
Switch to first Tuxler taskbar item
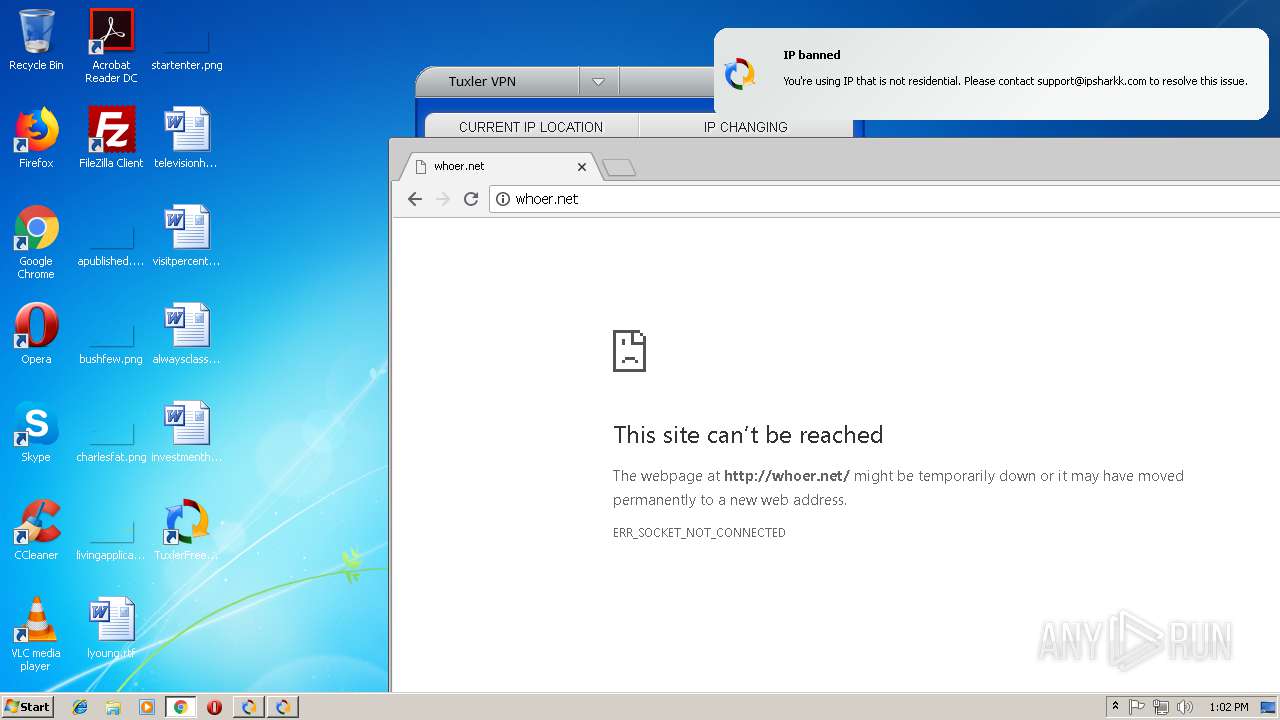tap(248, 707)
